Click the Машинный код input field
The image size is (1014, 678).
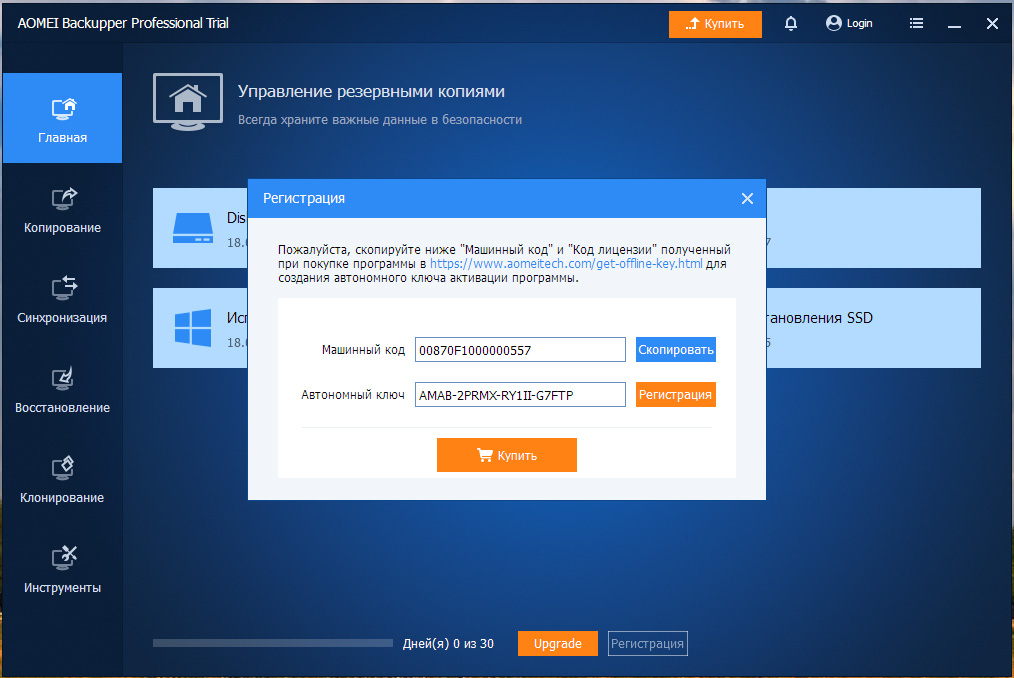(520, 350)
